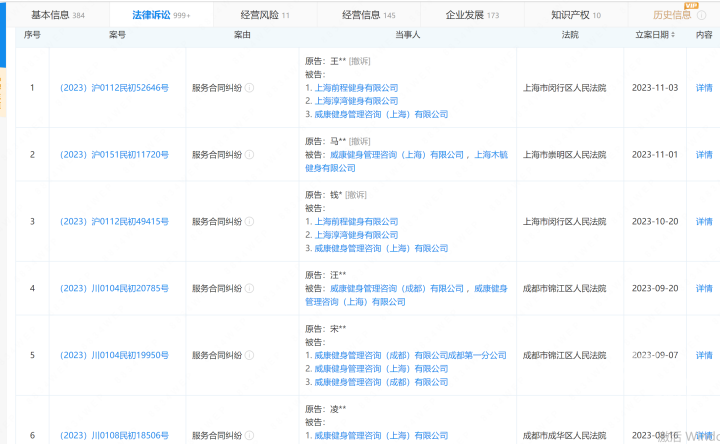Open 上海淳湾健身有限公司 in row 1

(x=356, y=101)
